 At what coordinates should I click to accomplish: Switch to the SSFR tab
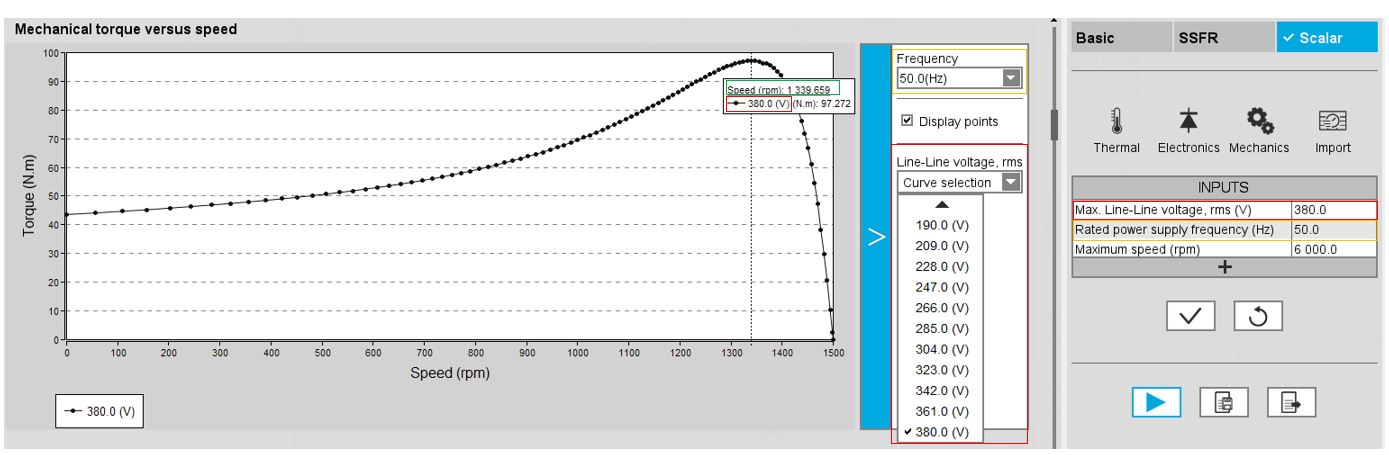click(1197, 38)
